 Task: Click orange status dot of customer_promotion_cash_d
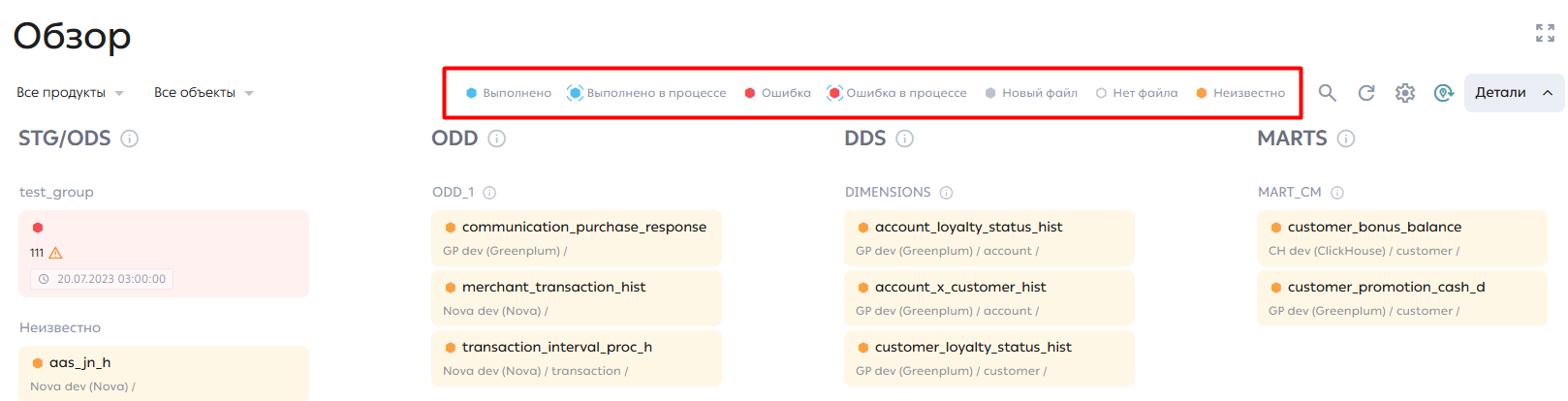coord(1276,288)
